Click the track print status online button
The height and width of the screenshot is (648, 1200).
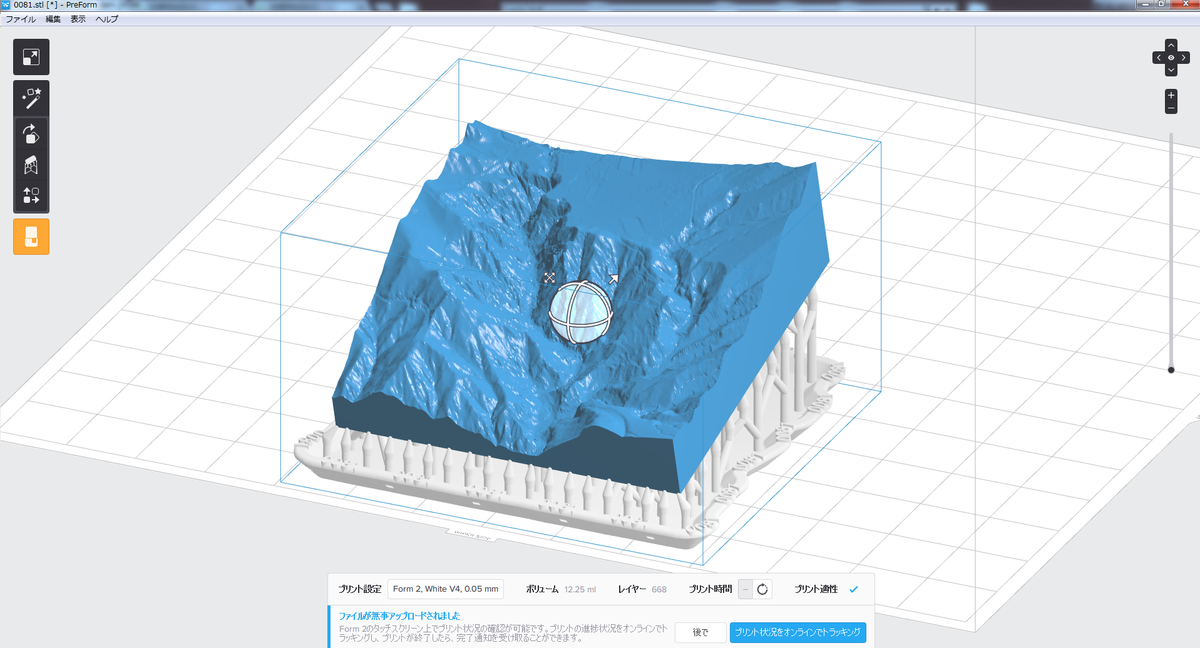[x=797, y=632]
